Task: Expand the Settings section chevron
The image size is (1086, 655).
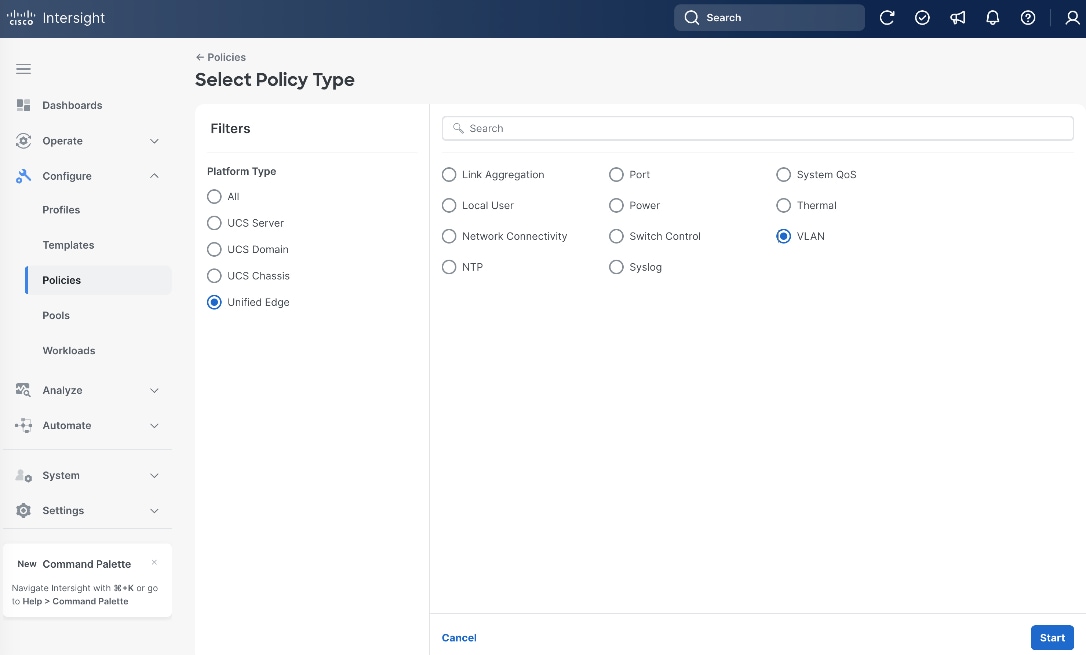Action: tap(154, 511)
